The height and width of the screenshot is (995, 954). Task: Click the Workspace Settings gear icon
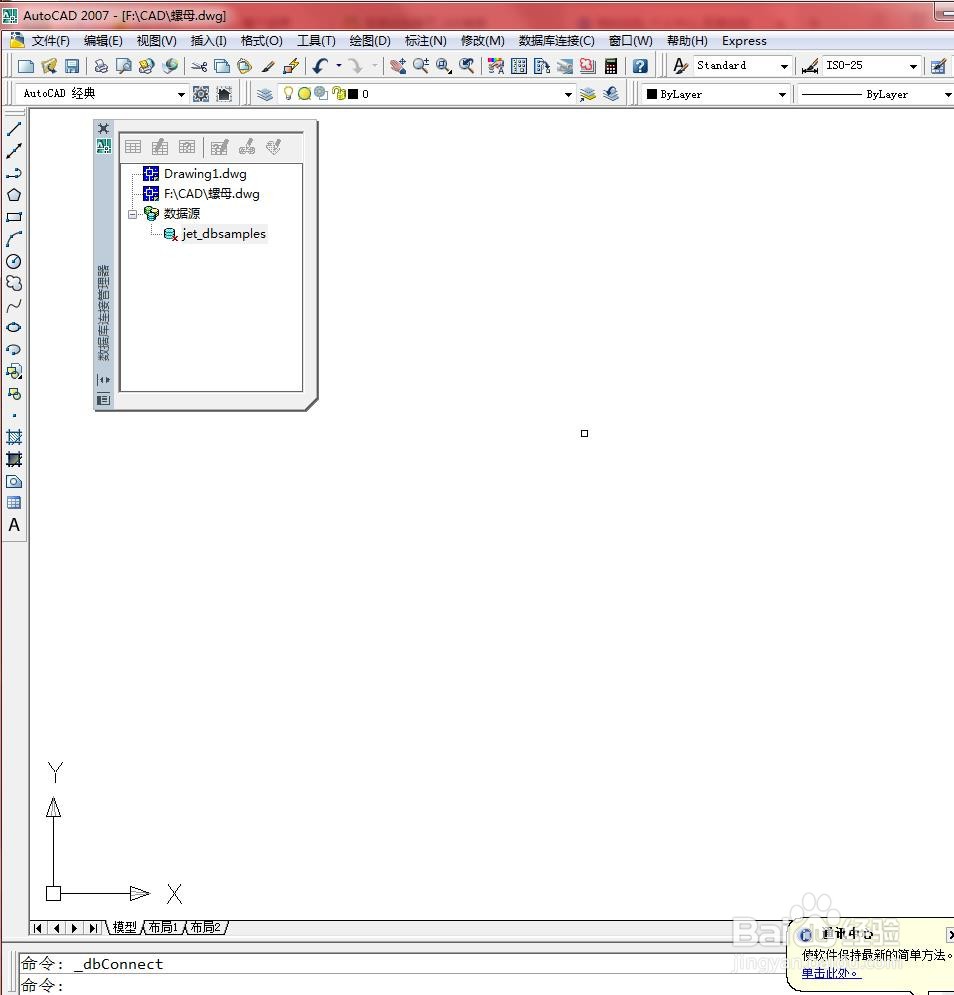point(201,95)
